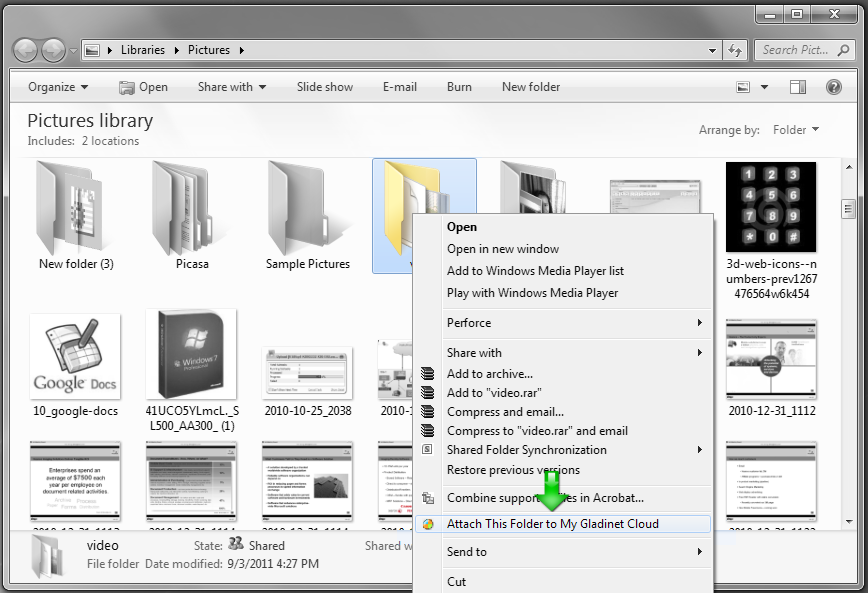
Task: Click the Acrobat combine files icon
Action: click(427, 498)
